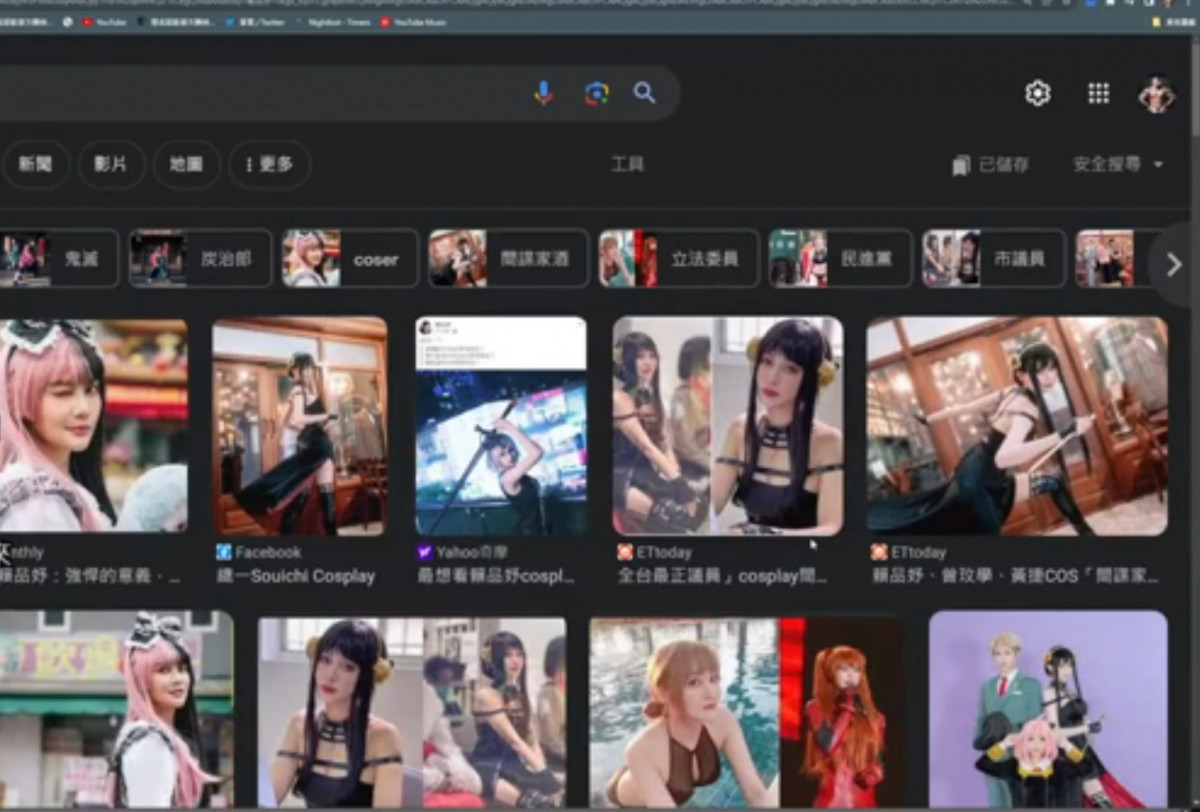Open the Facebook Souichi Cosplay image result
Image resolution: width=1200 pixels, height=812 pixels.
click(299, 427)
